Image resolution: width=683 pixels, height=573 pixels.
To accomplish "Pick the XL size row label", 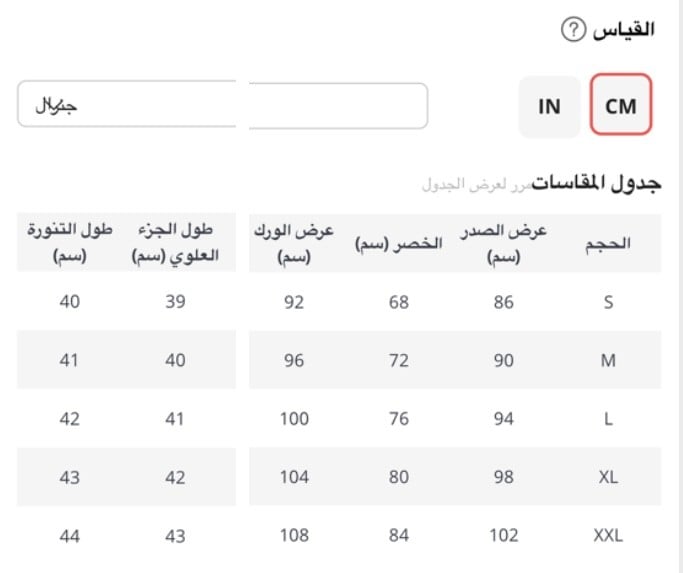I will (607, 477).
